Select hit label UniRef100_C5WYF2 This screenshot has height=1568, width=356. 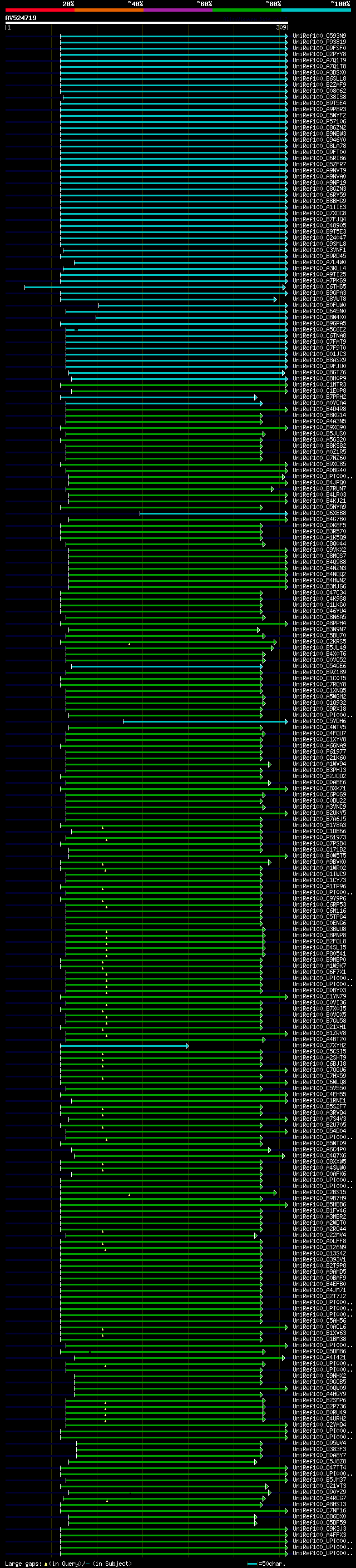pos(319,116)
